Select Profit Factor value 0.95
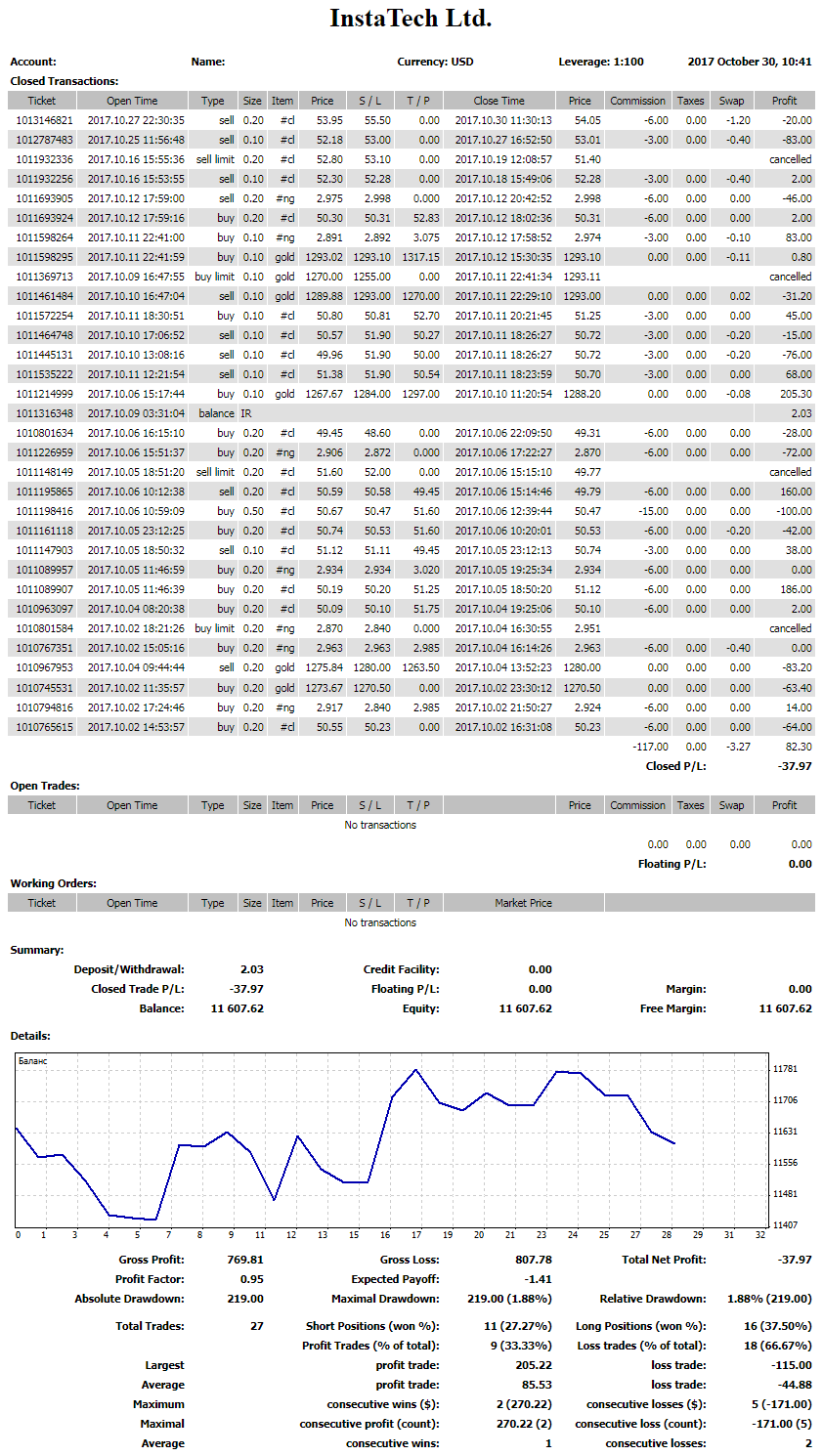The width and height of the screenshot is (823, 1456). pos(252,1279)
